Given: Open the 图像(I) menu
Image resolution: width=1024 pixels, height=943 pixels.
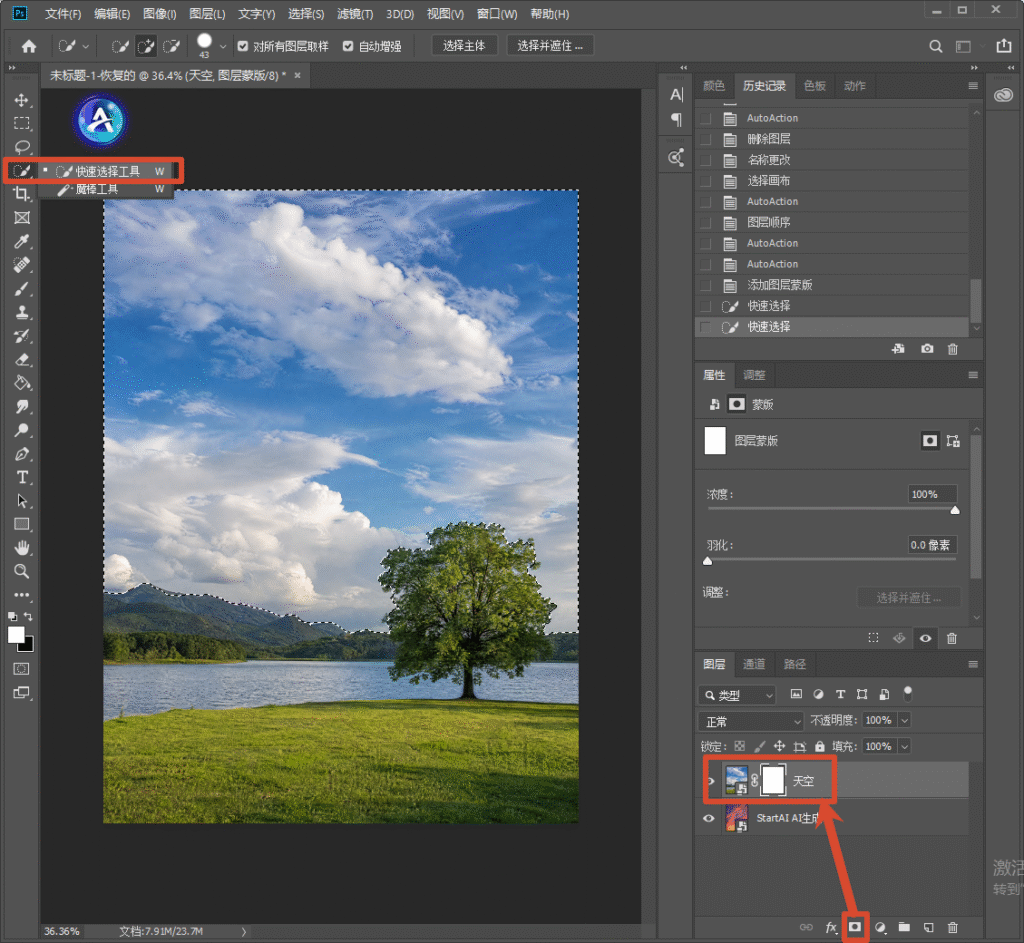Looking at the screenshot, I should 159,14.
